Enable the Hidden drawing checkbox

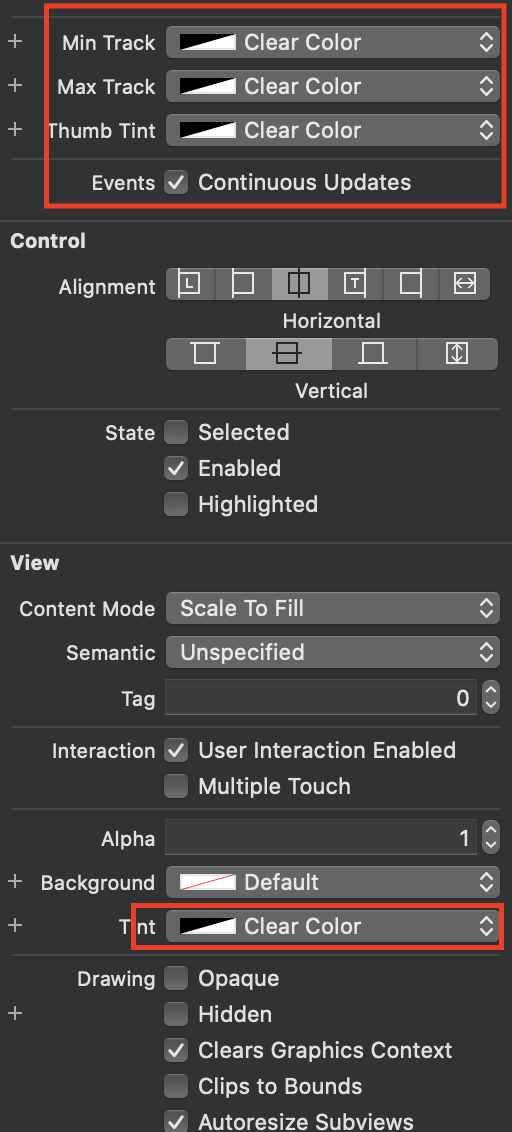coord(176,1014)
